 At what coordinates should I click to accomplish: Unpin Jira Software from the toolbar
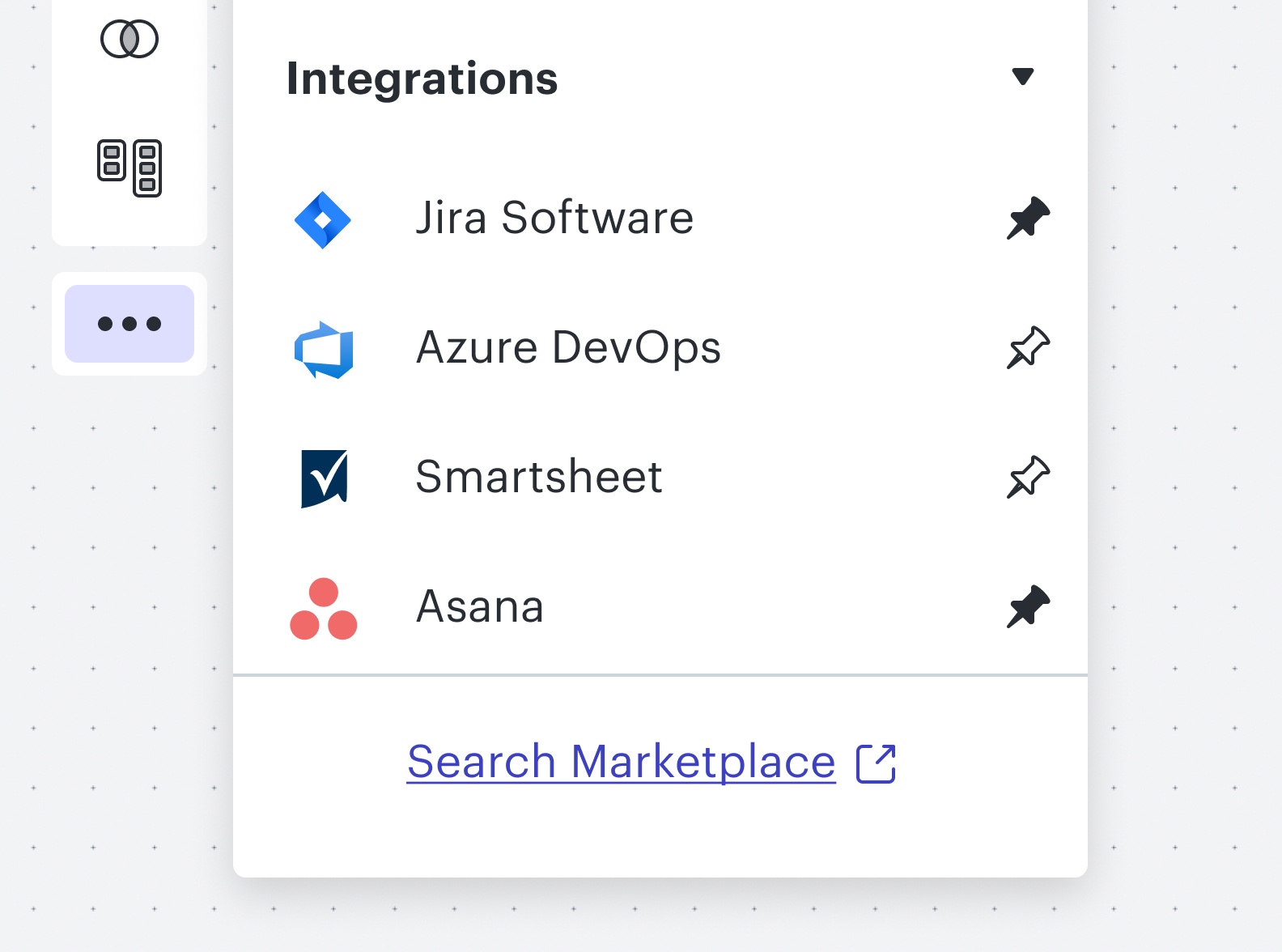point(1028,218)
